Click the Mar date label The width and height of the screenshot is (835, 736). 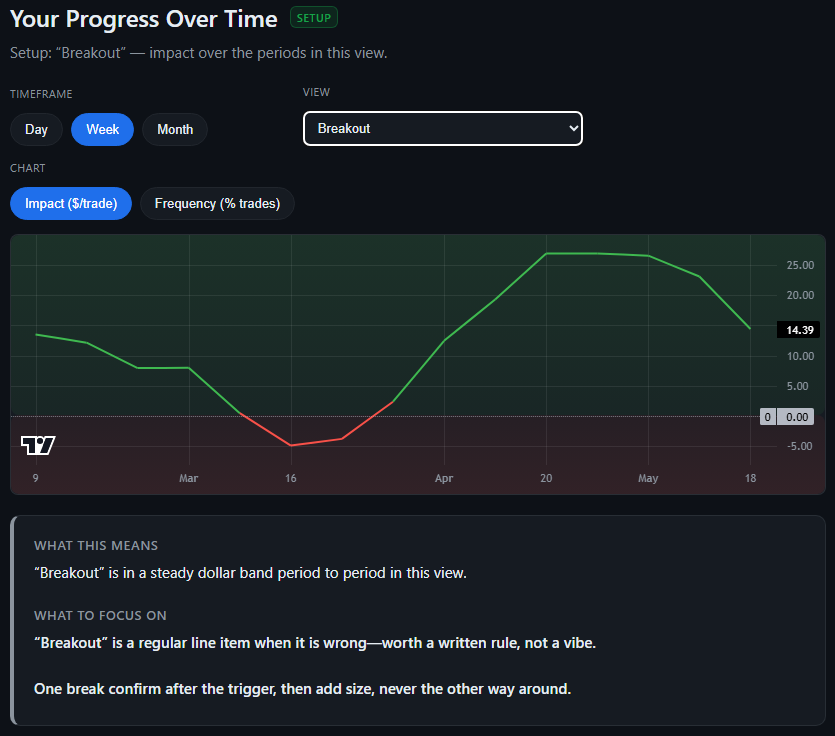click(189, 478)
